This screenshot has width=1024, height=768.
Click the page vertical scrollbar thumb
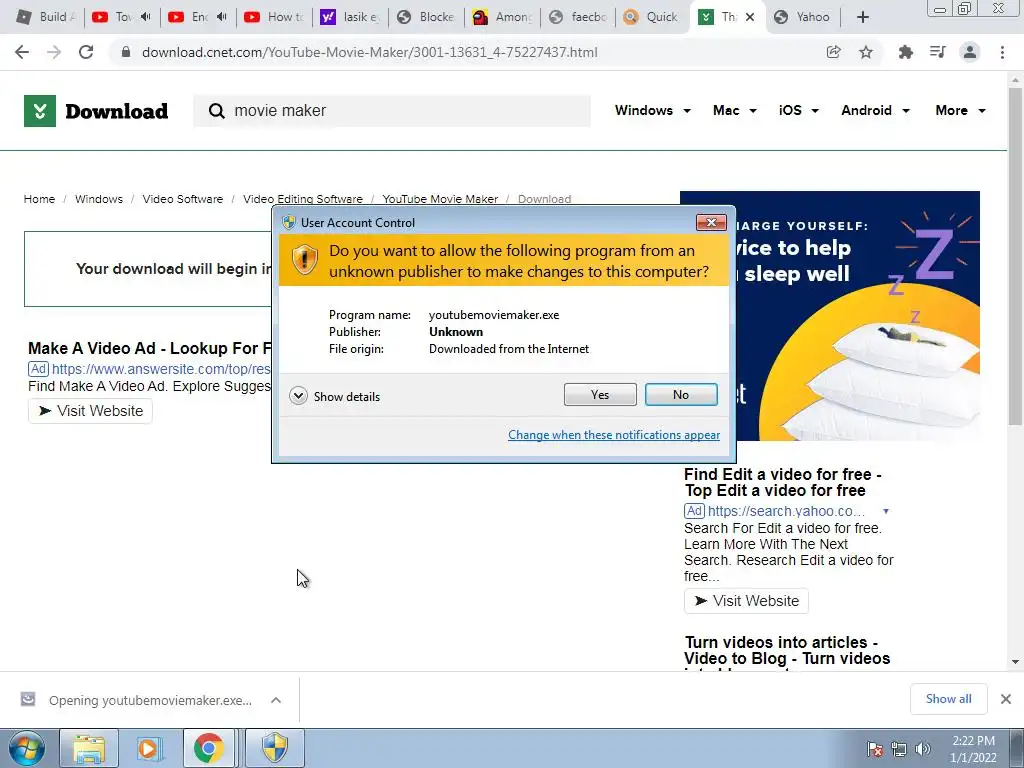(1015, 255)
